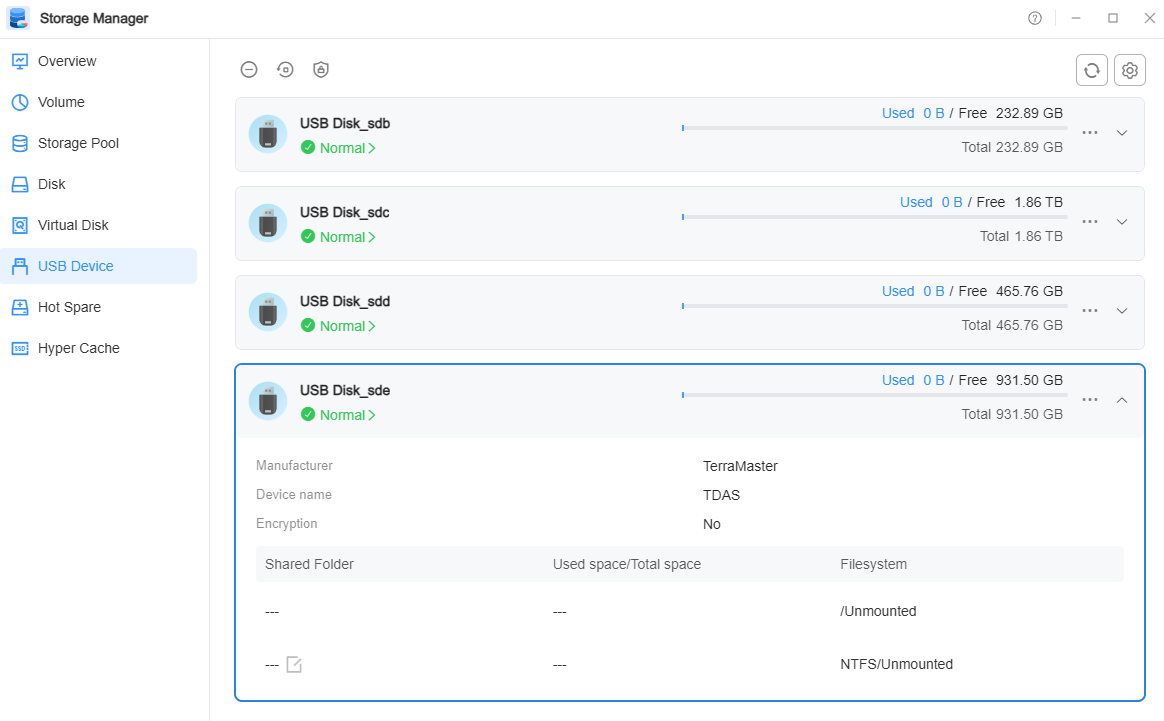Image resolution: width=1164 pixels, height=721 pixels.
Task: Collapse the USB Disk_sde details
Action: (x=1122, y=400)
